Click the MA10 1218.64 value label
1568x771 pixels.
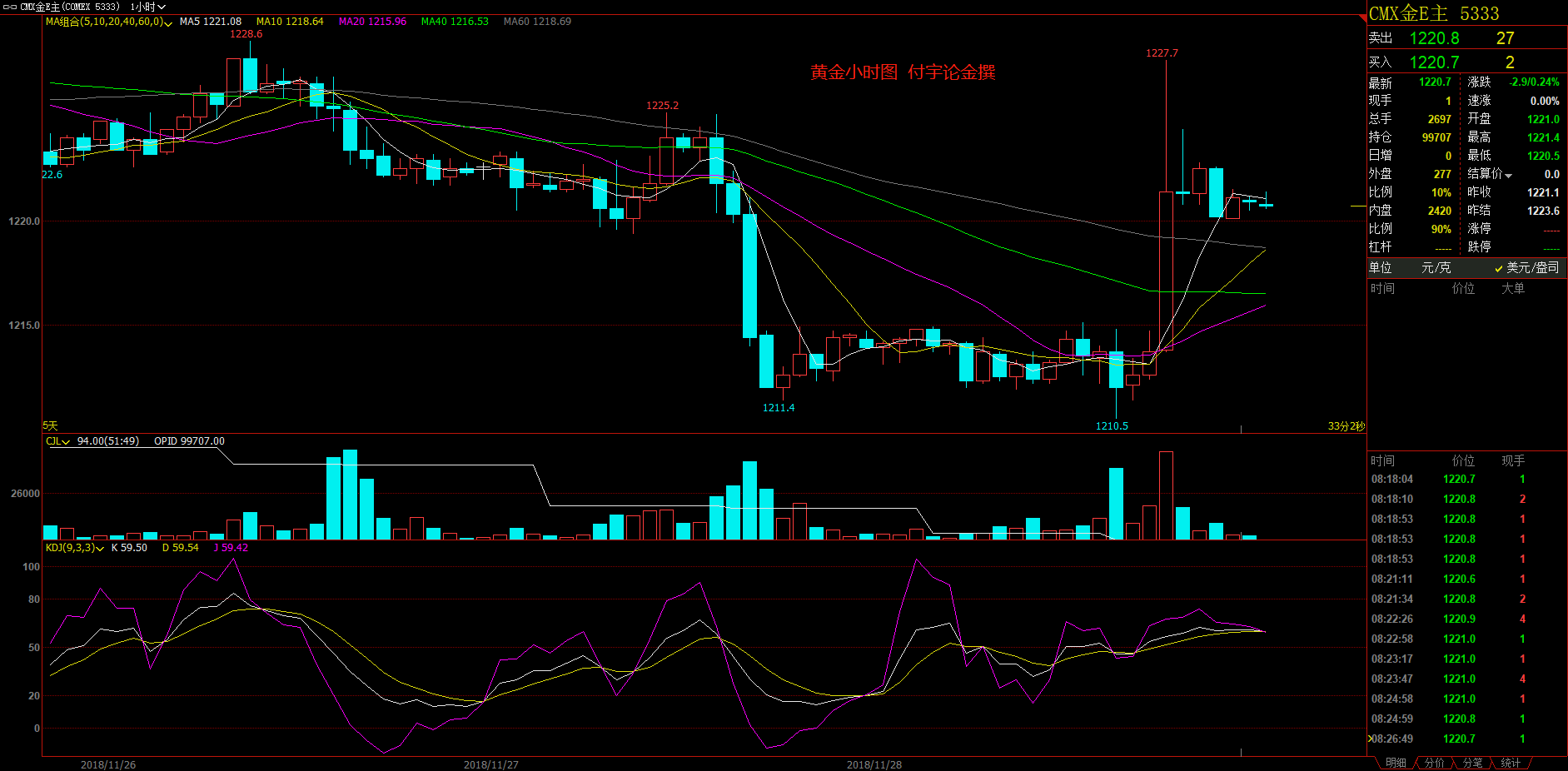tap(290, 22)
